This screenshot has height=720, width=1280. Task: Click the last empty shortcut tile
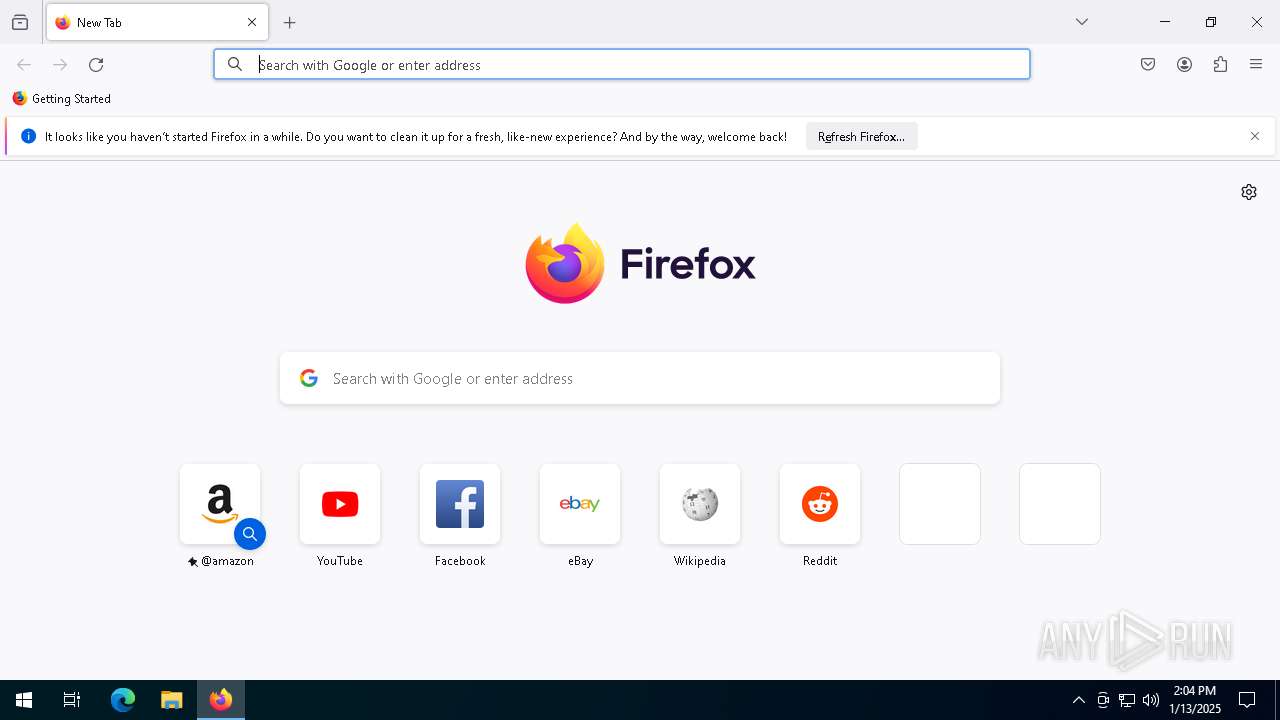click(1060, 504)
